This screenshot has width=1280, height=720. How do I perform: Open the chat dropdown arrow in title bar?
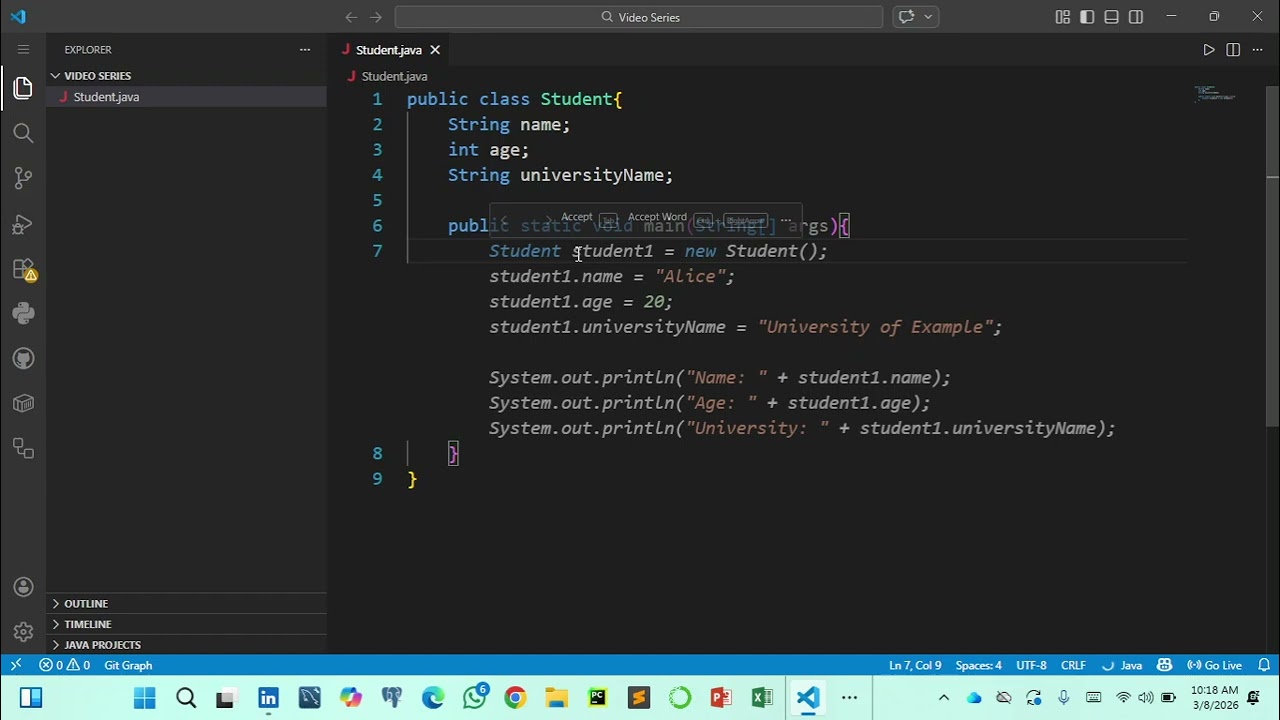coord(928,17)
